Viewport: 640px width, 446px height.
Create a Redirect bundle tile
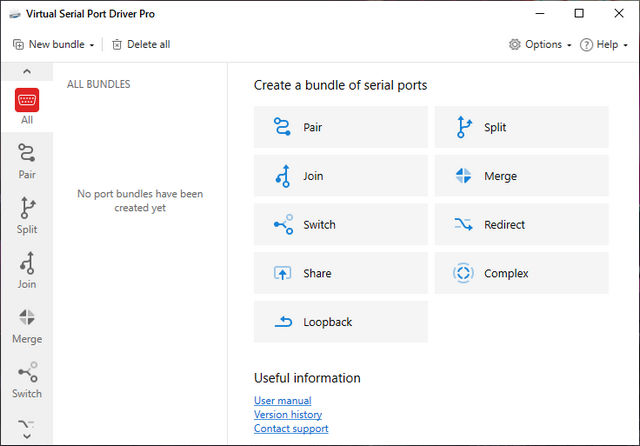521,225
